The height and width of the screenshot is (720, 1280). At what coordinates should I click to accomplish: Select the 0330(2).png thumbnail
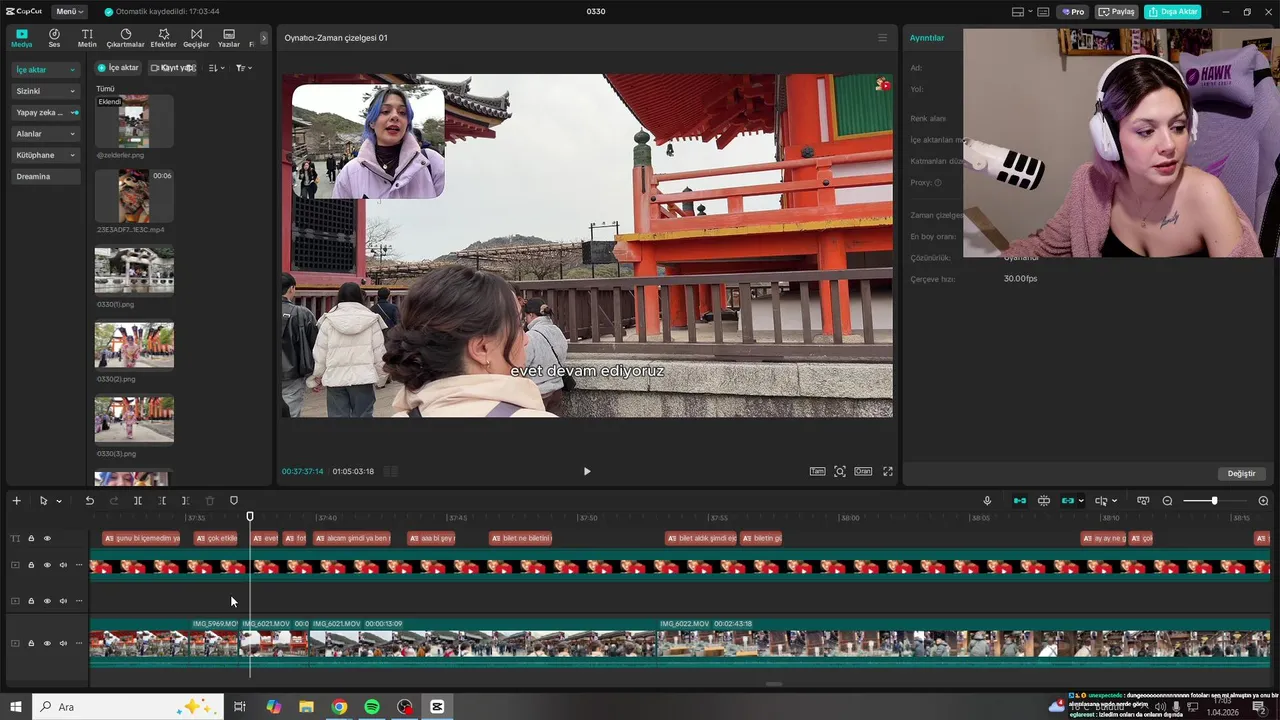134,346
